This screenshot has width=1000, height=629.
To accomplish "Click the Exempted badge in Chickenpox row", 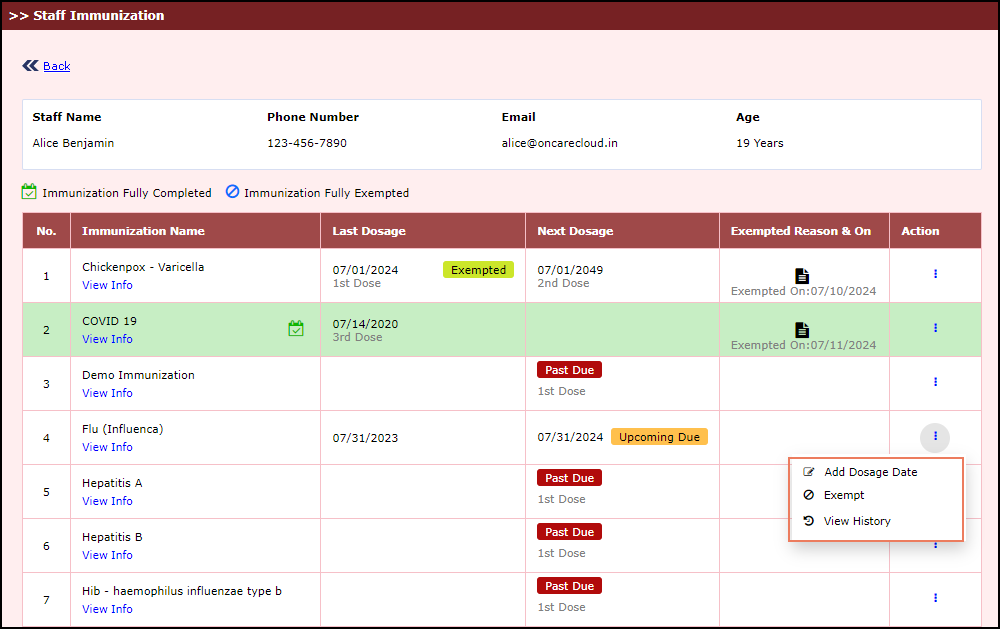I will tap(478, 270).
